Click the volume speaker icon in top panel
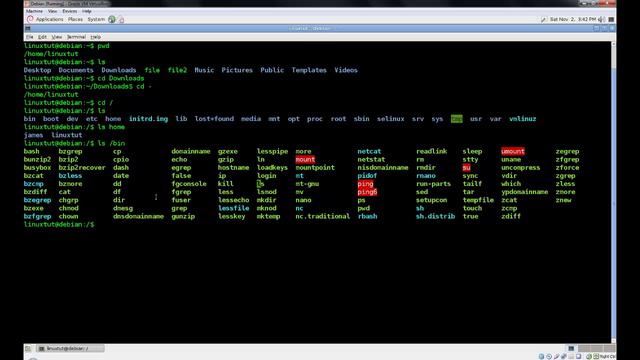The height and width of the screenshot is (360, 640). 601,19
